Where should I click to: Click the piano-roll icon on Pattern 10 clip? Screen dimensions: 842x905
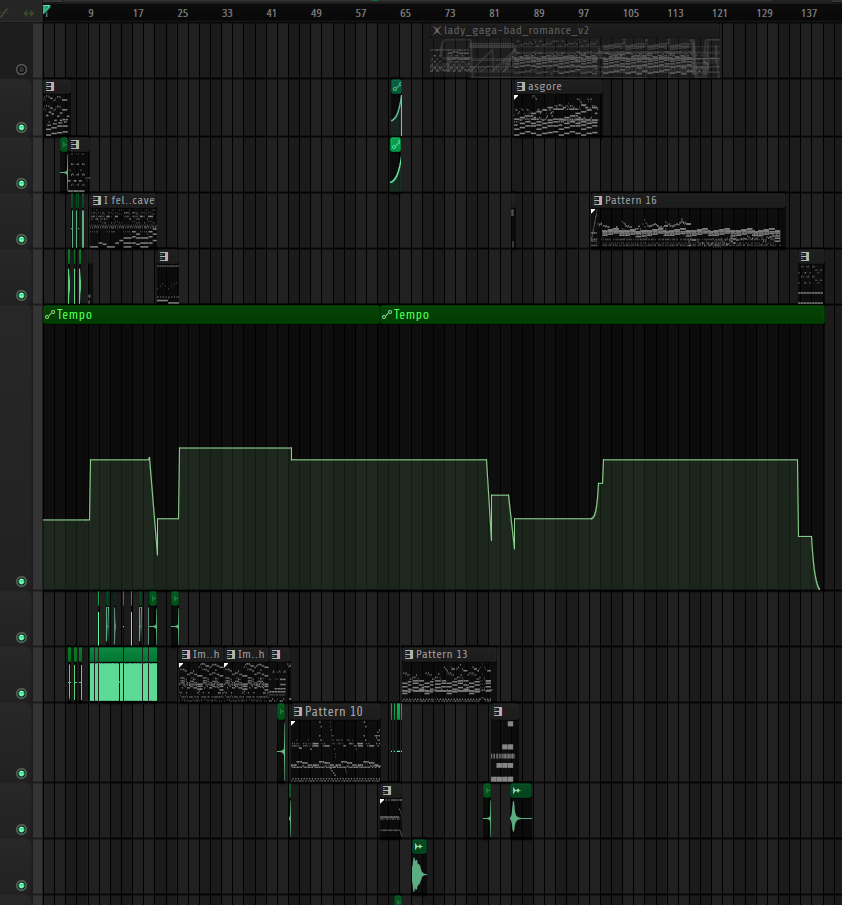pyautogui.click(x=297, y=712)
